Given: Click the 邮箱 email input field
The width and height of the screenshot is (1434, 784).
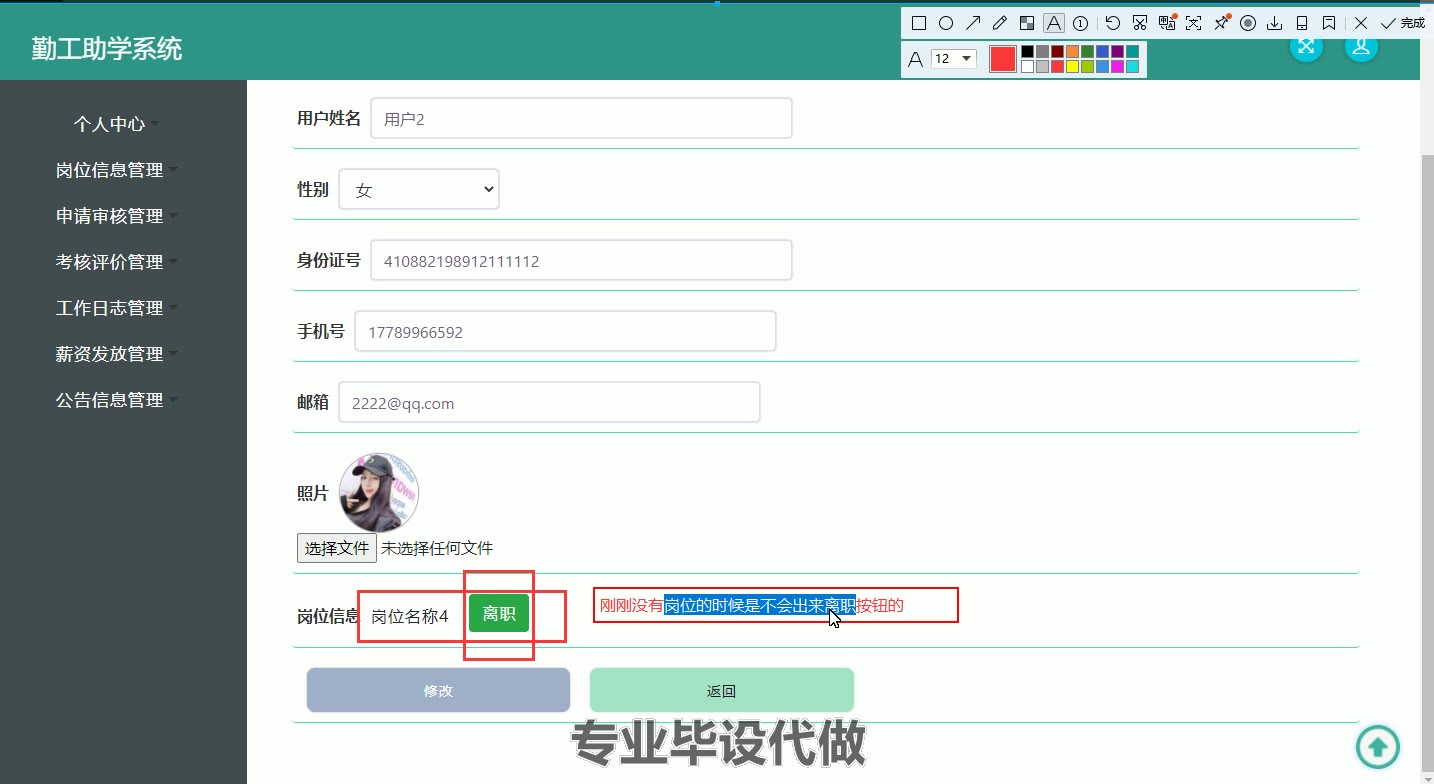Looking at the screenshot, I should point(549,402).
